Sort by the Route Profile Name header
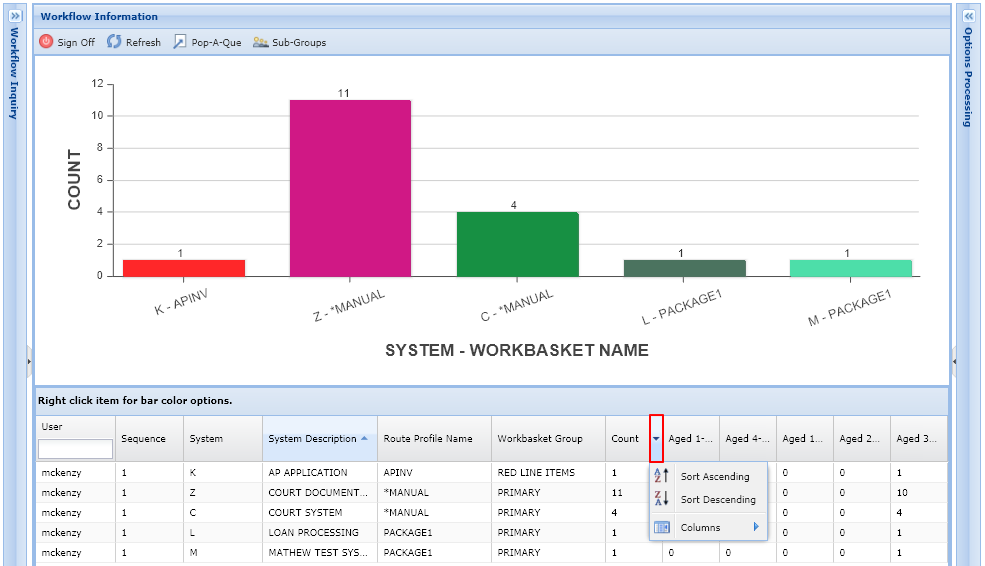This screenshot has height=566, width=985. tap(435, 438)
